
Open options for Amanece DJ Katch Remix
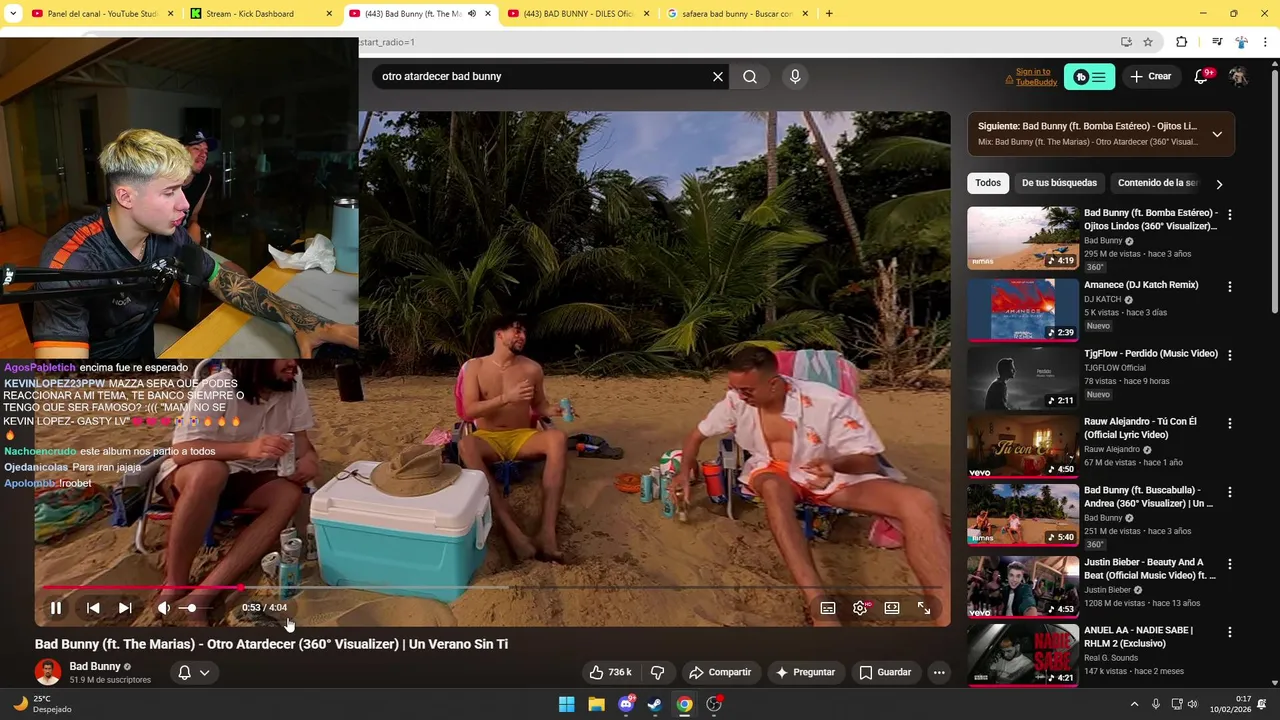click(x=1229, y=287)
